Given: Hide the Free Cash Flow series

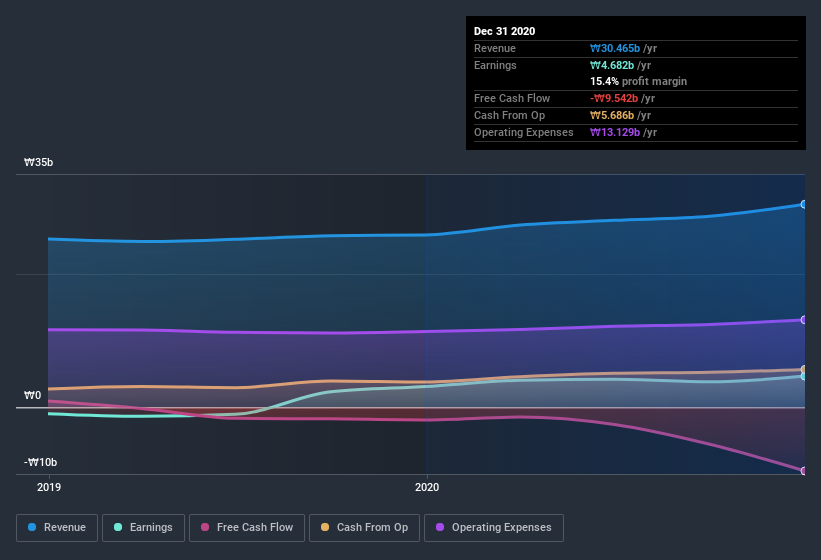Looking at the screenshot, I should point(247,528).
